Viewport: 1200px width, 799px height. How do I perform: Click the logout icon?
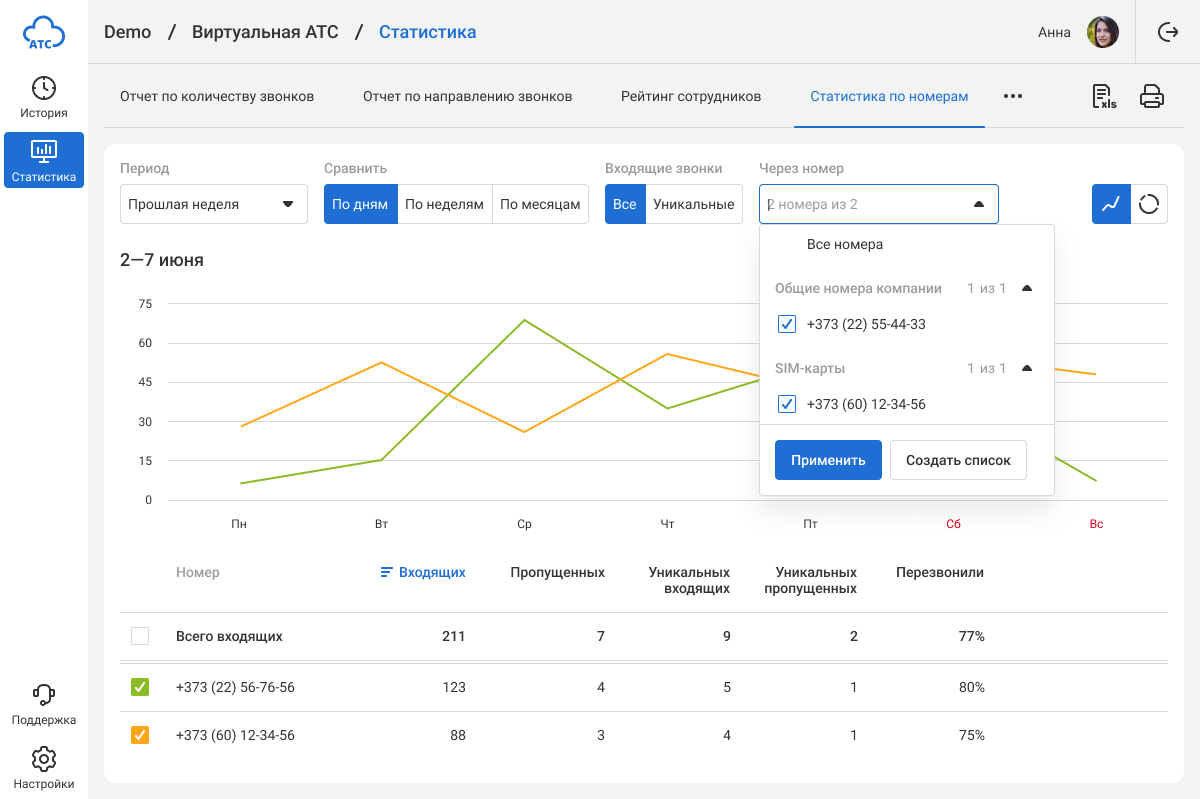point(1167,32)
